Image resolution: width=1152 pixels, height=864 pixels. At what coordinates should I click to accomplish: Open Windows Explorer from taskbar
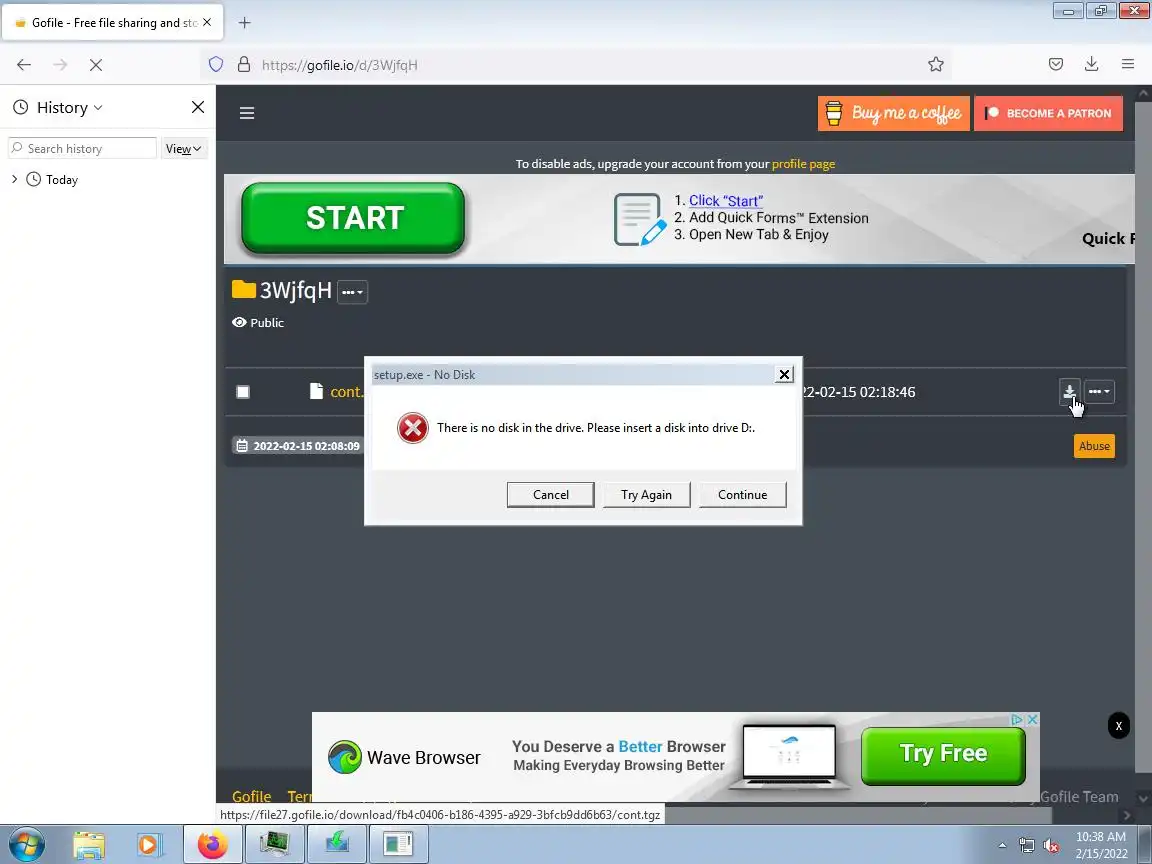click(x=89, y=844)
